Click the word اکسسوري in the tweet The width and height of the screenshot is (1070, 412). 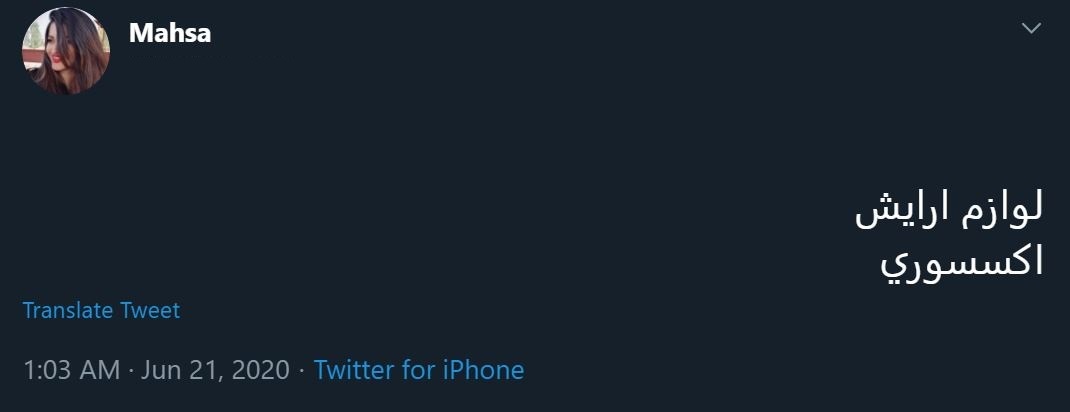(x=962, y=262)
